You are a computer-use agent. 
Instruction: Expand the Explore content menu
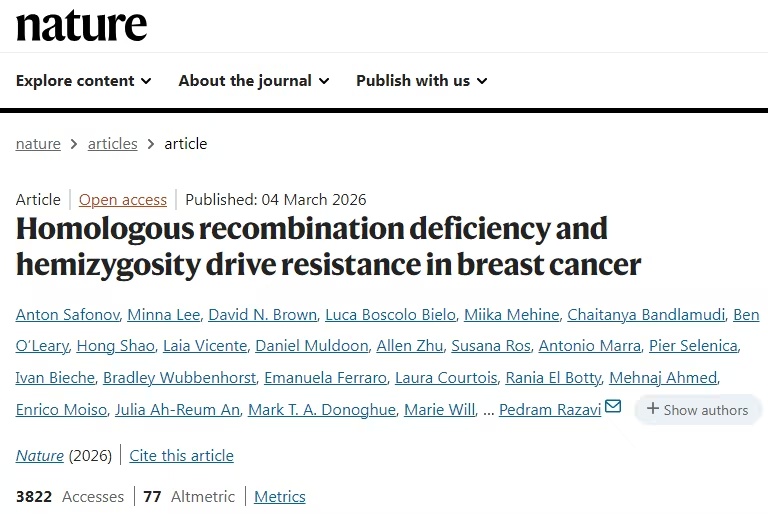84,81
